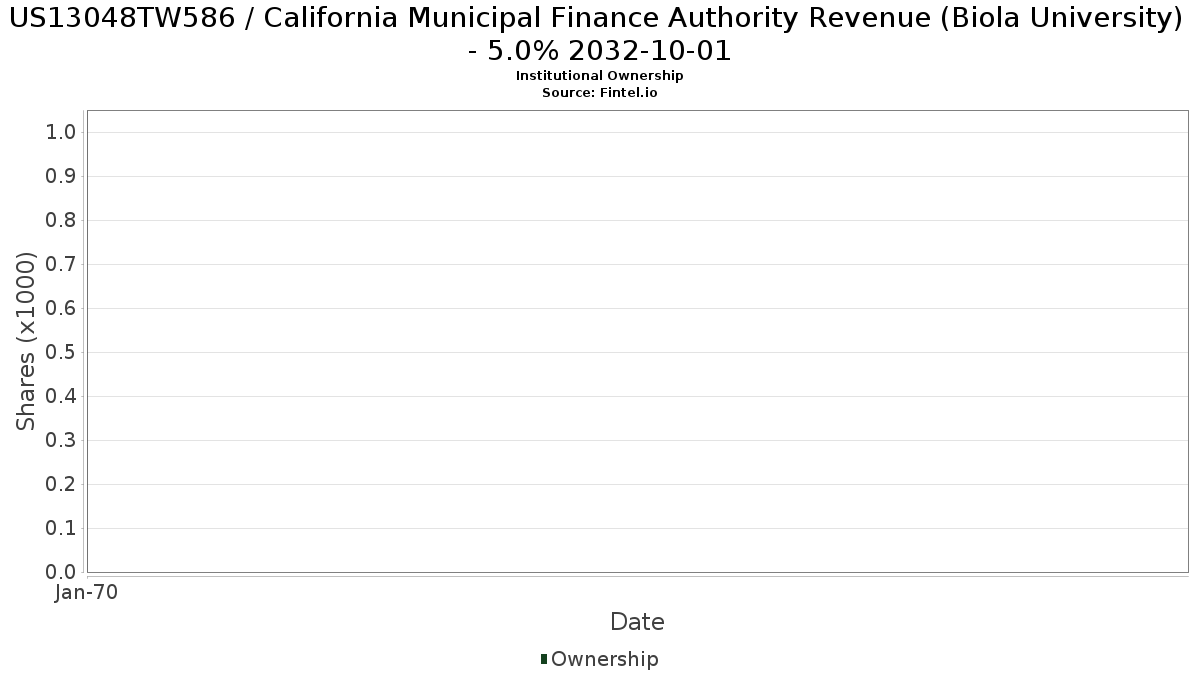This screenshot has height=675, width=1200.
Task: Click the 0.5 y-axis tick label
Action: pos(61,353)
